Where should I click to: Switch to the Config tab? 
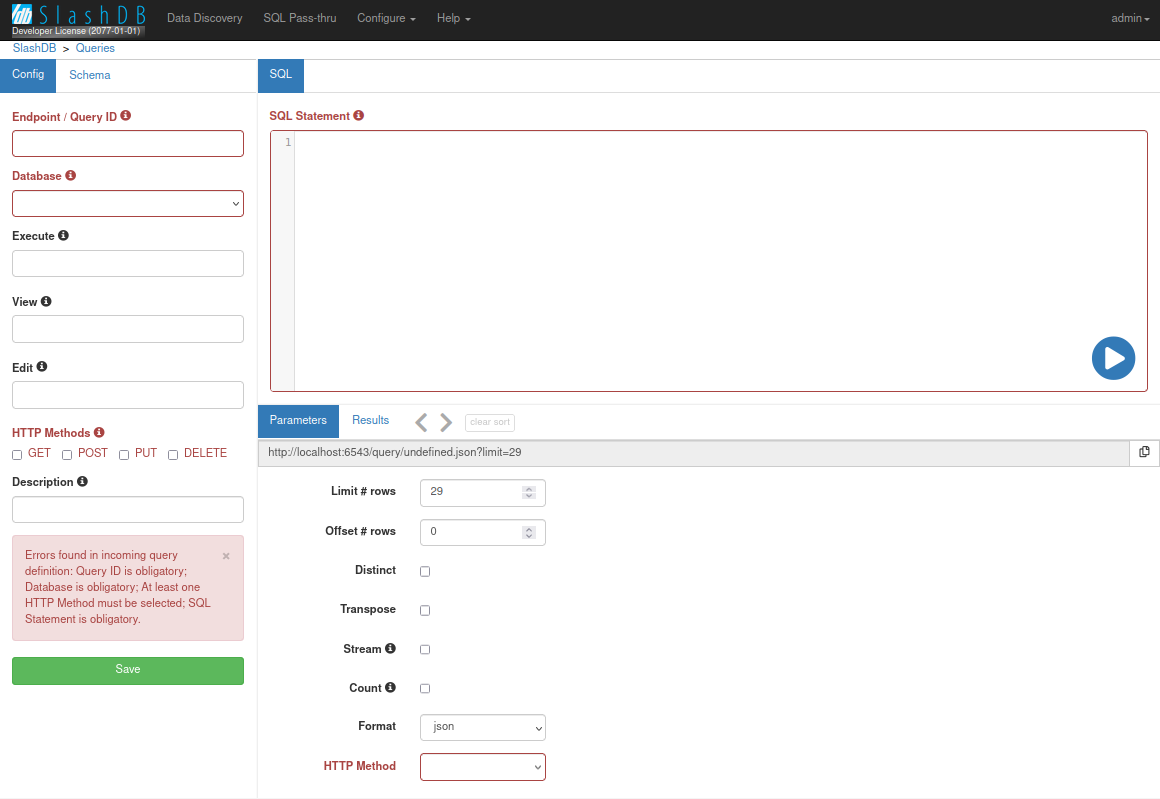point(28,75)
